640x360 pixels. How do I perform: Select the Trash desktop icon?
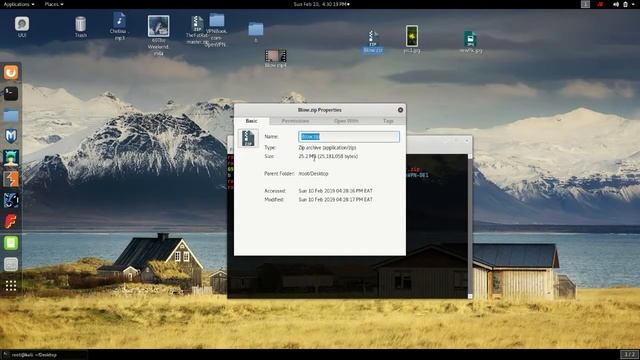[81, 27]
